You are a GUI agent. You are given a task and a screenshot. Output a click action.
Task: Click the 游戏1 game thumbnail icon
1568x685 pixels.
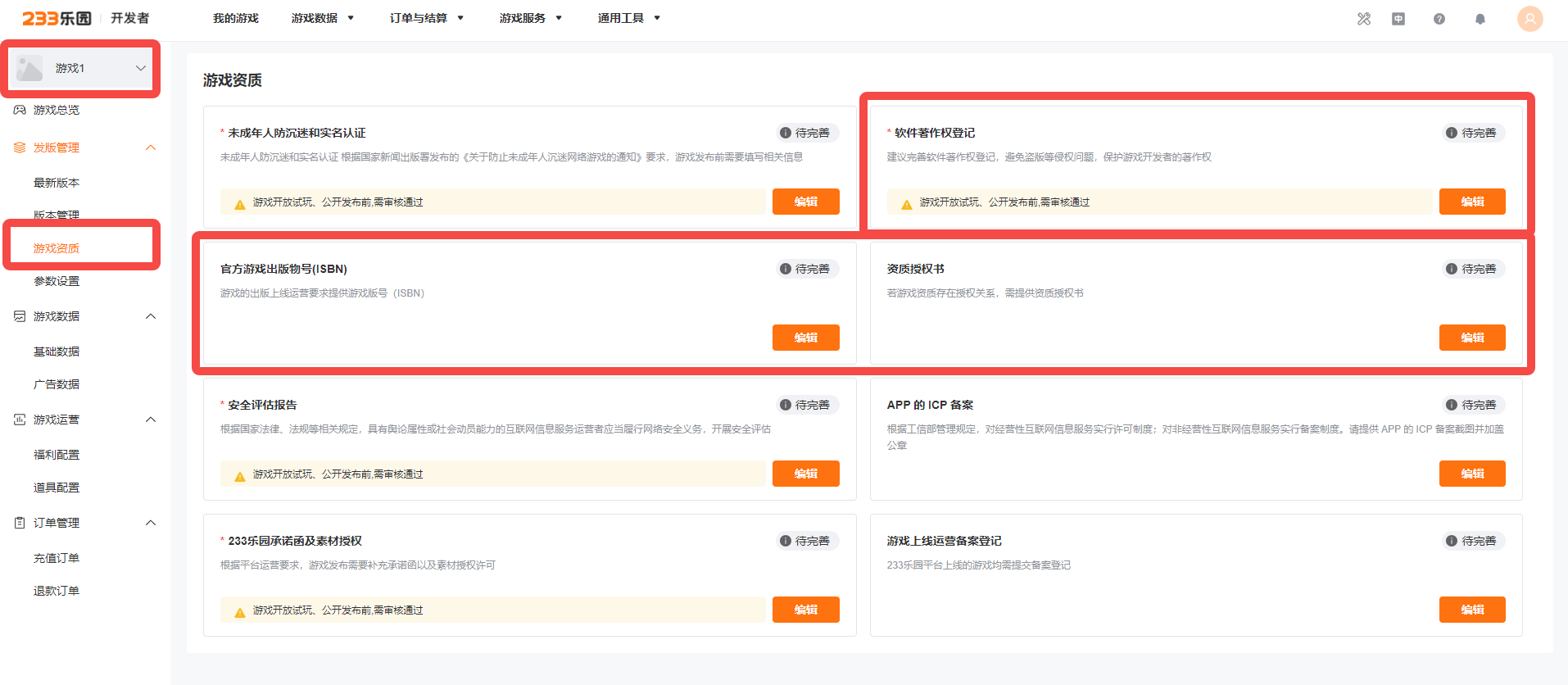[29, 68]
